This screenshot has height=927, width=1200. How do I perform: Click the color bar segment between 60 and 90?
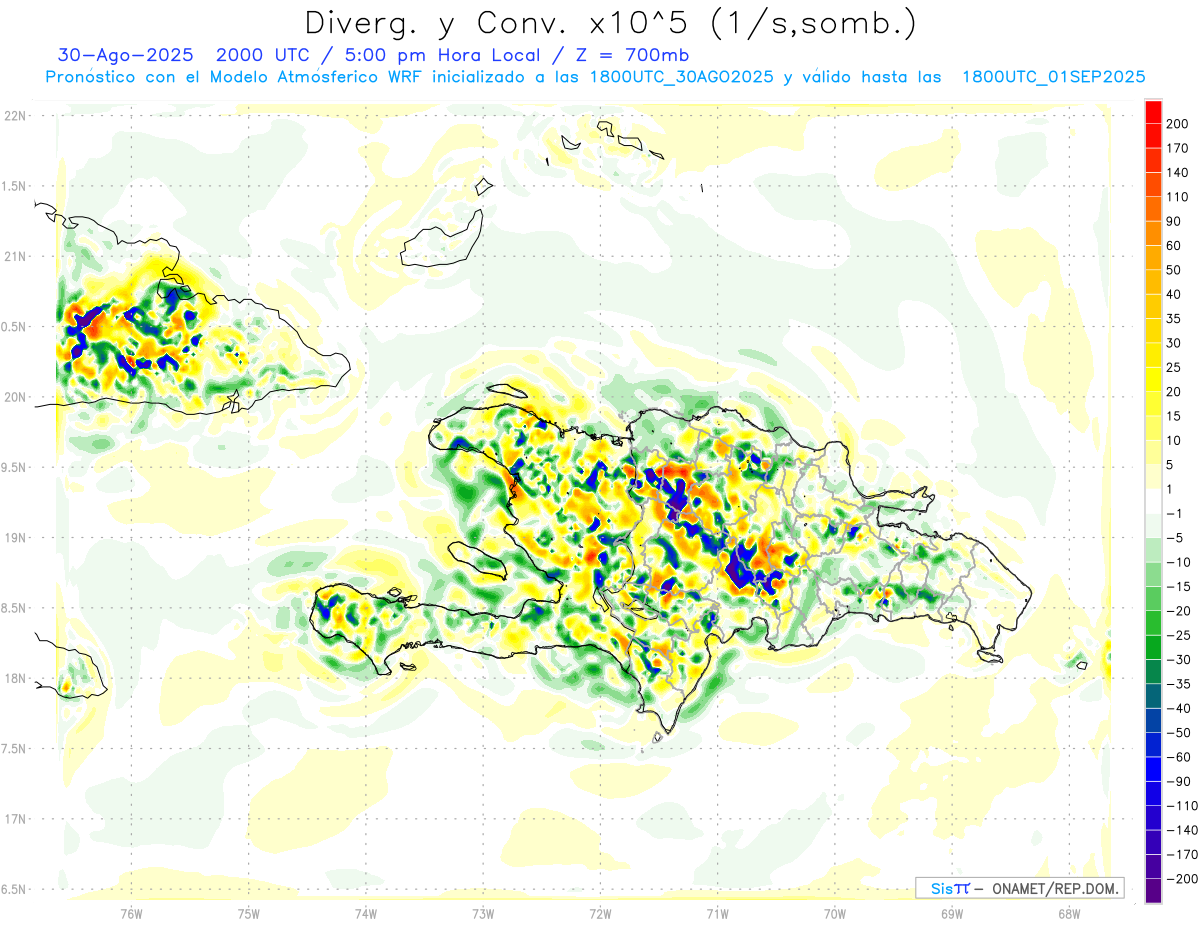pos(1153,234)
